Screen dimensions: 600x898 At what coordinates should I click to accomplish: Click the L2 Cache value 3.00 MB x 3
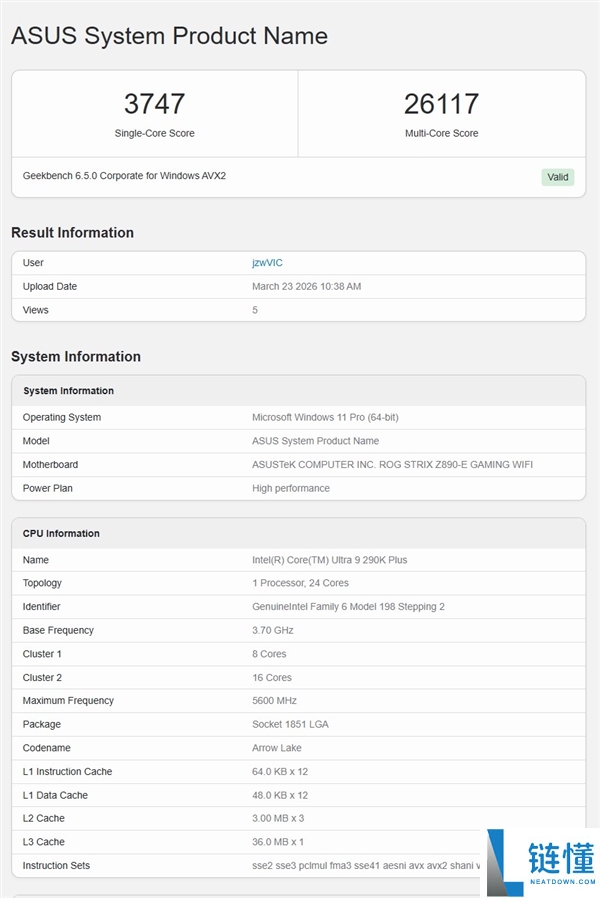(278, 818)
